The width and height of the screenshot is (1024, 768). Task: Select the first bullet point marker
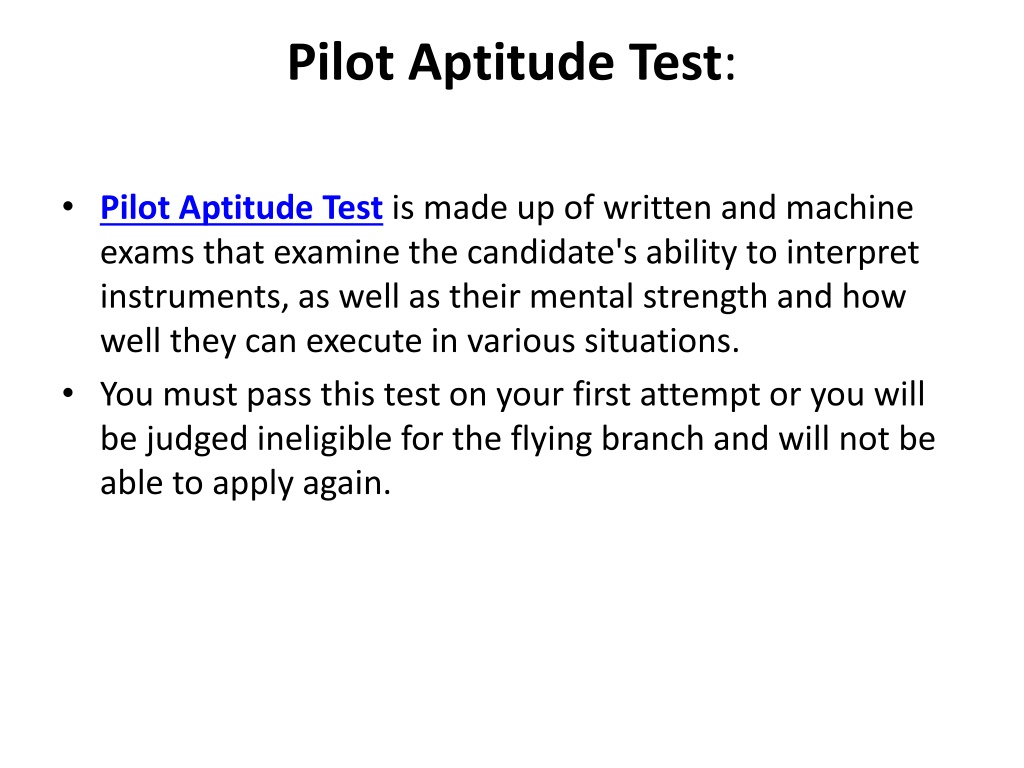click(68, 208)
